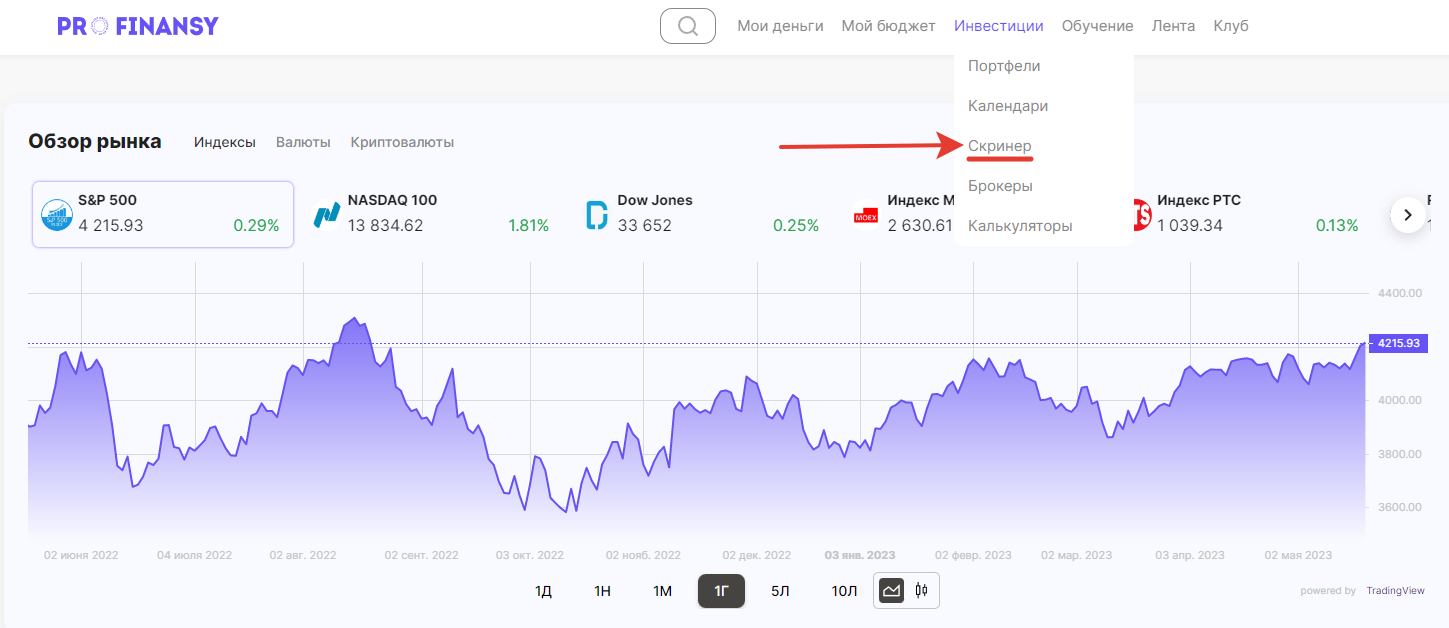The height and width of the screenshot is (628, 1449).
Task: Set chart range to 5Л
Action: 780,591
